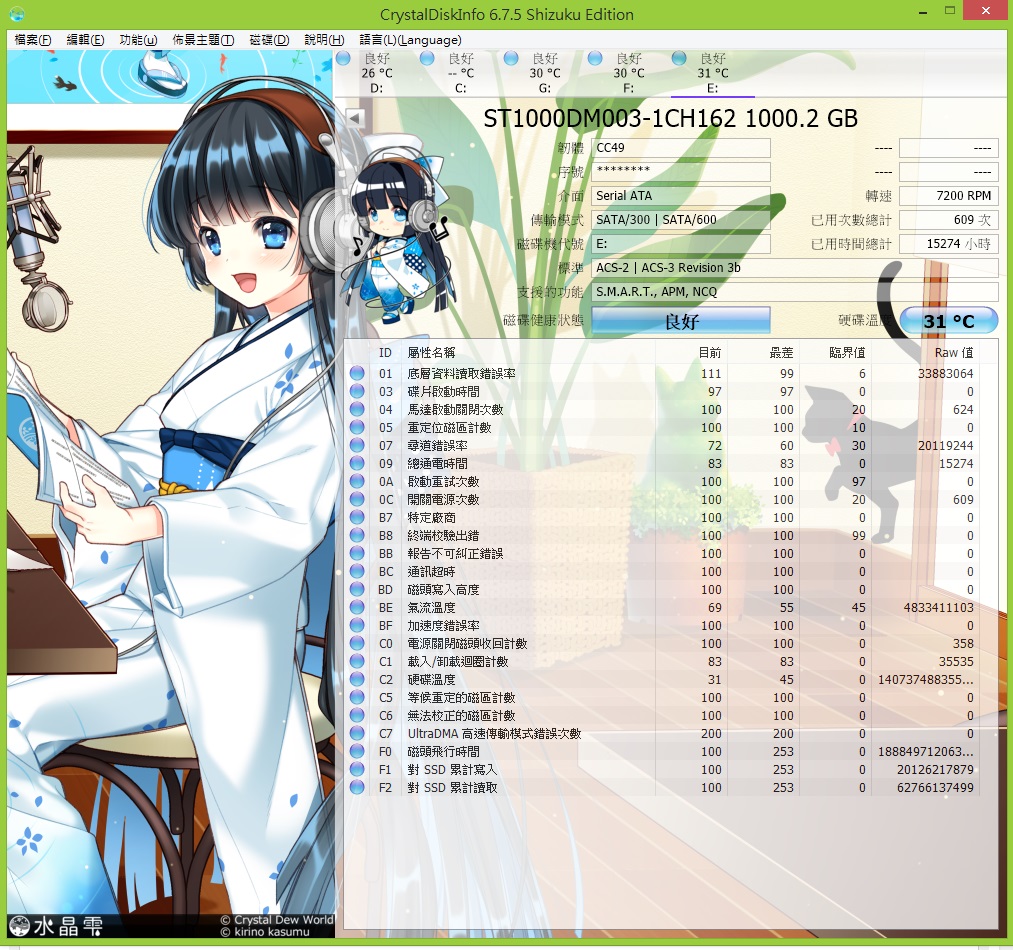Image resolution: width=1013 pixels, height=950 pixels.
Task: Open the 功能(u) menu
Action: pos(138,39)
